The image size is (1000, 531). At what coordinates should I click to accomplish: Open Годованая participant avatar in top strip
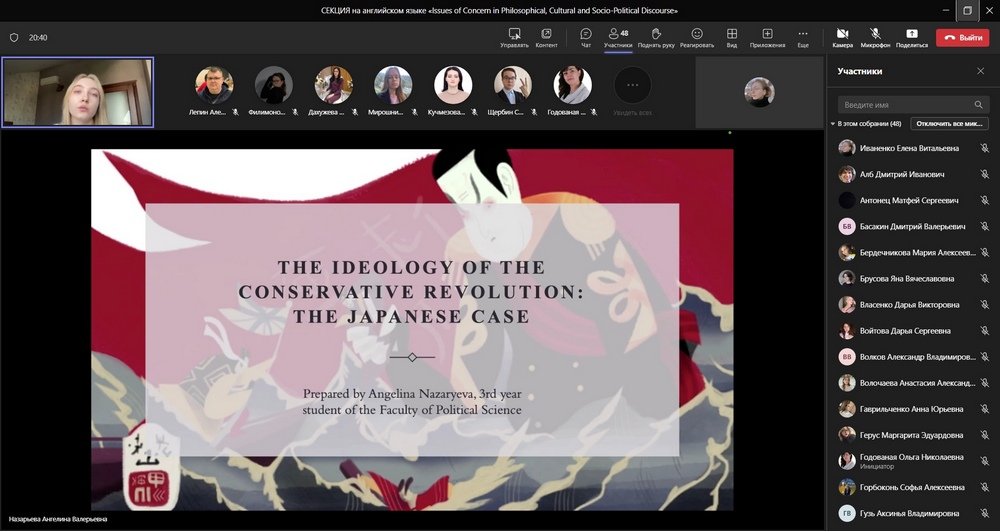point(572,85)
